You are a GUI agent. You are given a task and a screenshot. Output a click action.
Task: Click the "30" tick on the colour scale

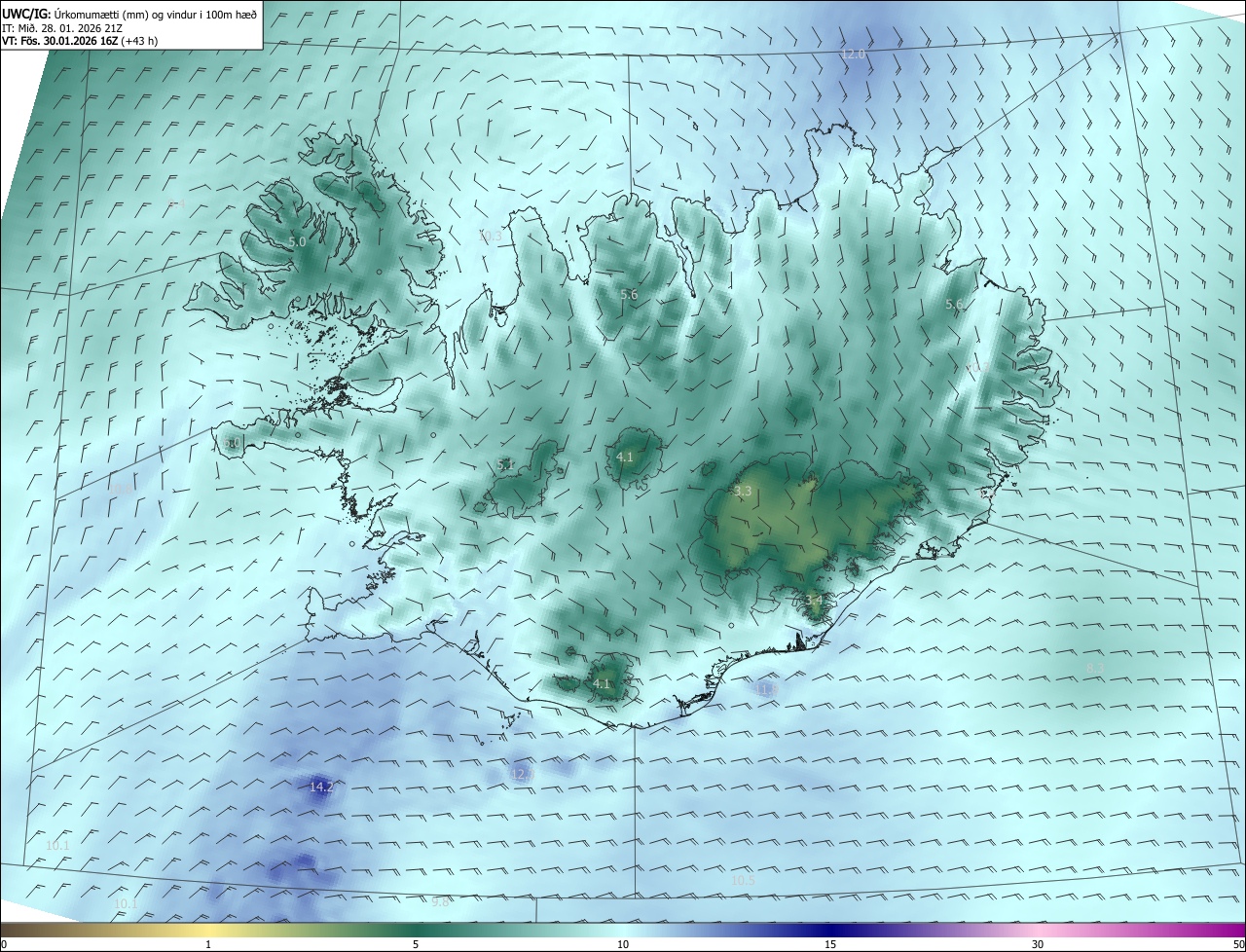[x=1038, y=944]
